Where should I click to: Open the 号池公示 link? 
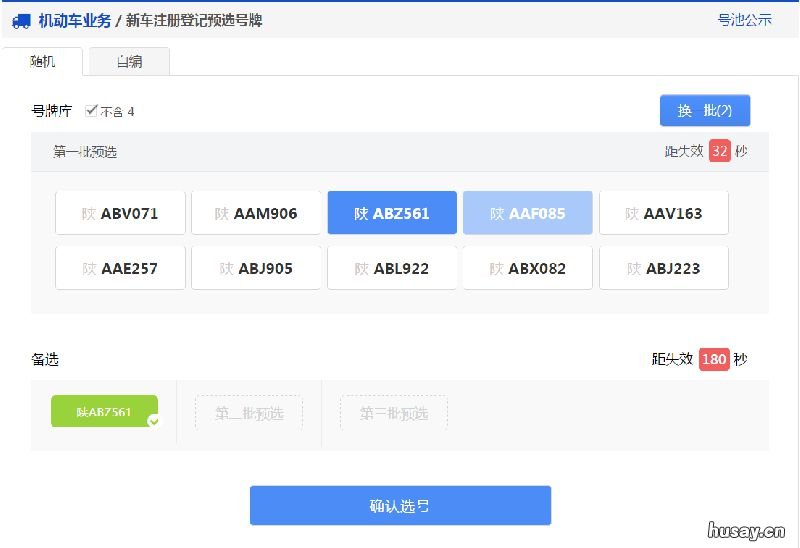click(x=744, y=20)
